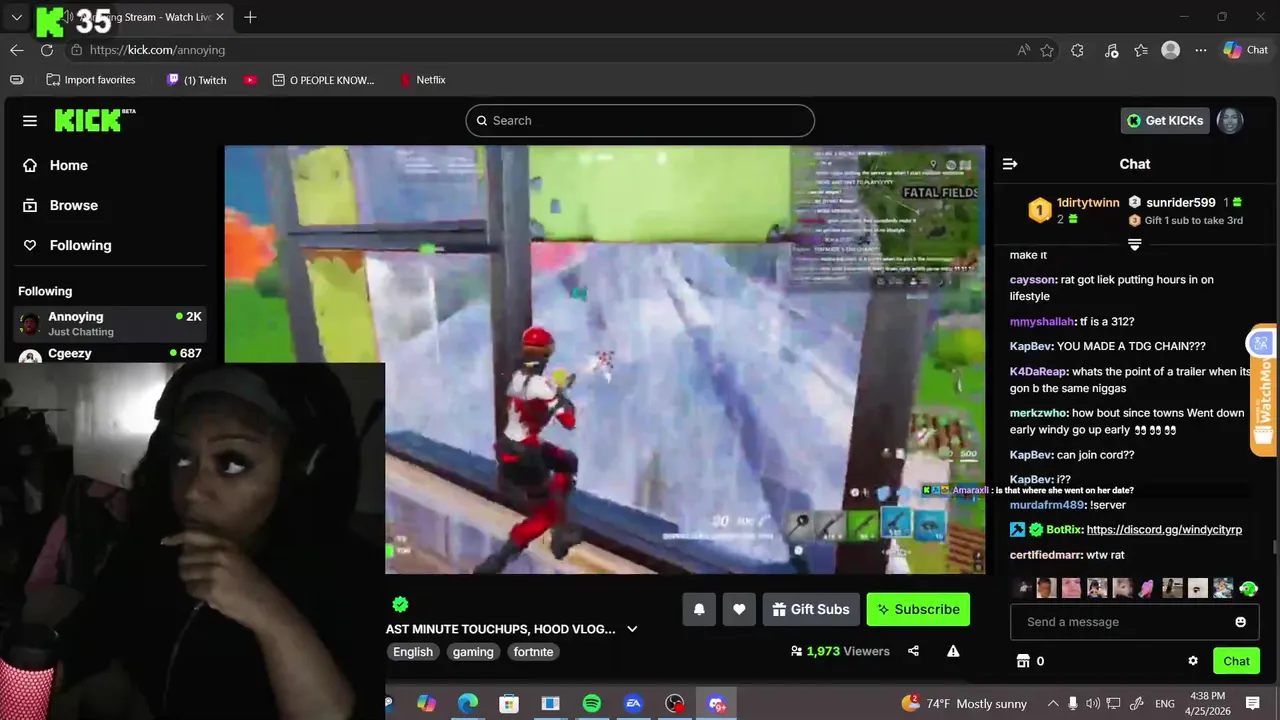Image resolution: width=1280 pixels, height=720 pixels.
Task: Select the Cgeezy channel in Following list
Action: 110,354
